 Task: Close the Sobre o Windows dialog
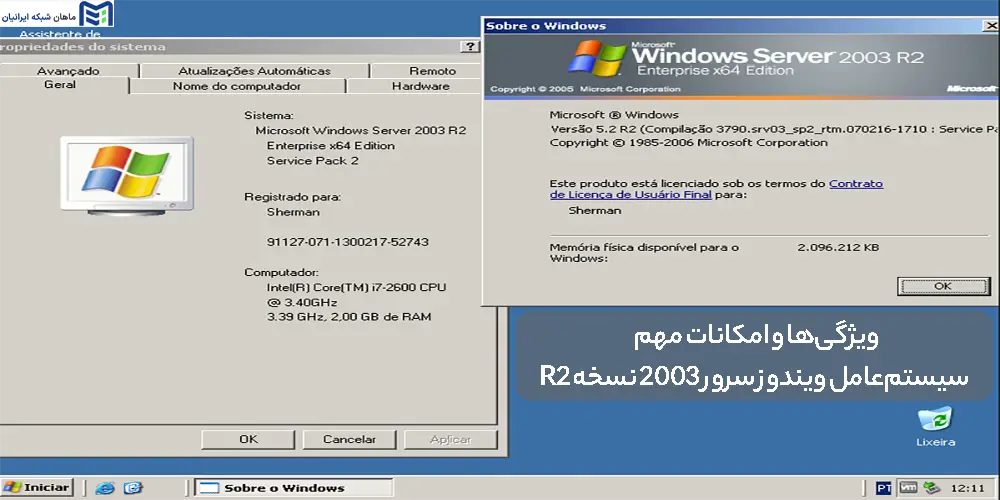pos(992,26)
